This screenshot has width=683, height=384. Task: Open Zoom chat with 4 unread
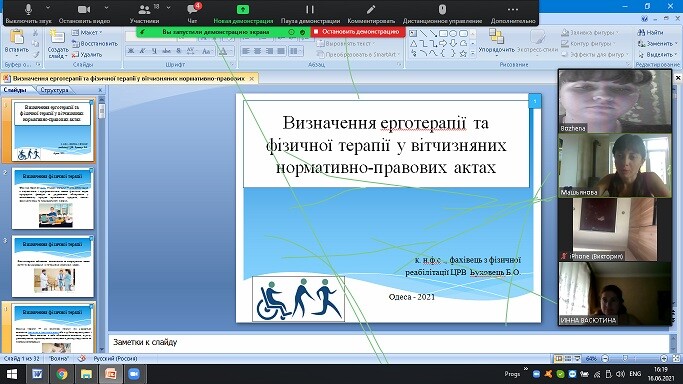coord(192,13)
